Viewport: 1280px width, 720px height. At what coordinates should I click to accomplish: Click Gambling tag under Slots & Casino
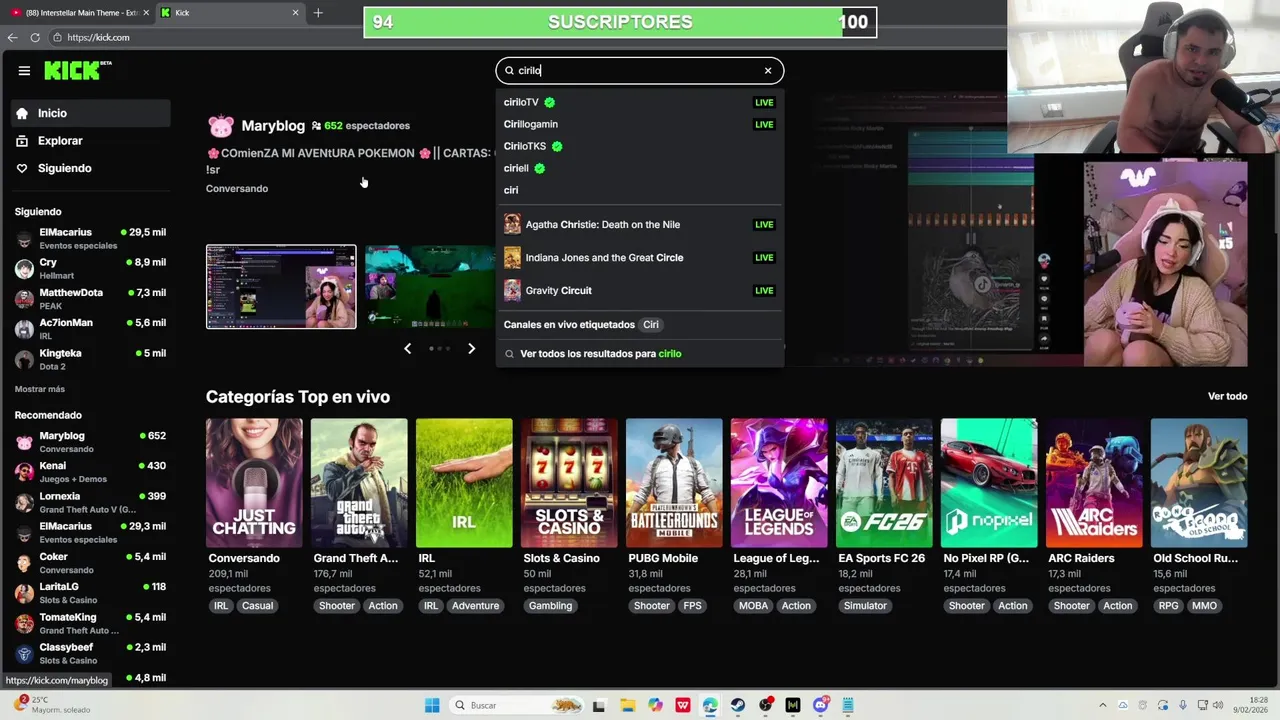pos(551,606)
